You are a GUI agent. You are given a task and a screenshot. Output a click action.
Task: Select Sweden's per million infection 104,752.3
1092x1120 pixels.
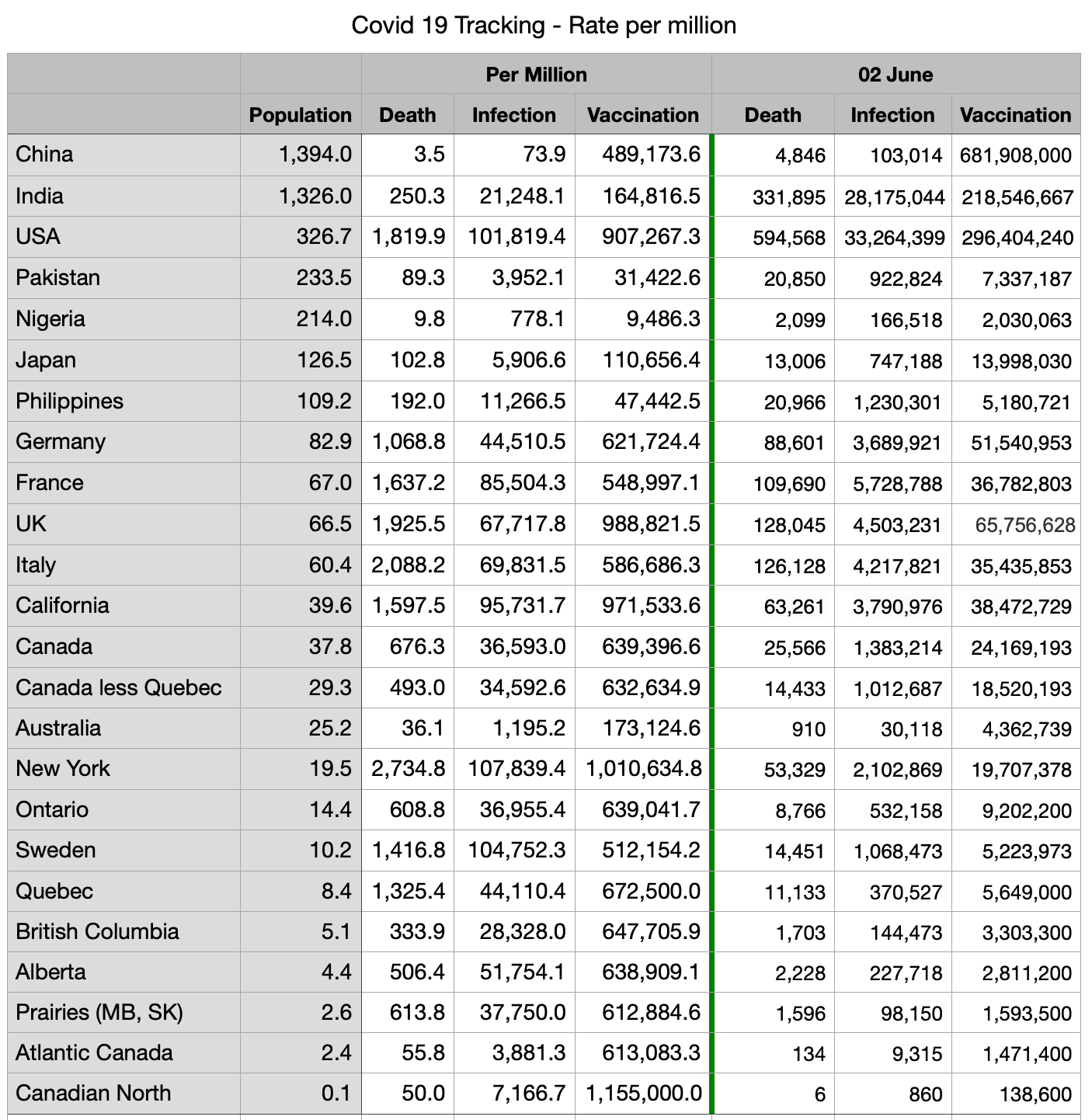(516, 850)
